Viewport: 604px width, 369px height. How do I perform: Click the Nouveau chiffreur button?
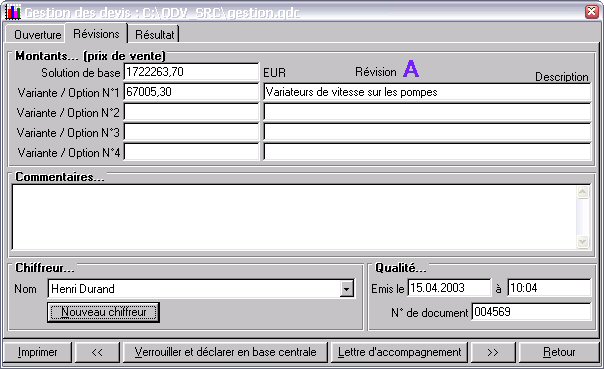tap(103, 312)
